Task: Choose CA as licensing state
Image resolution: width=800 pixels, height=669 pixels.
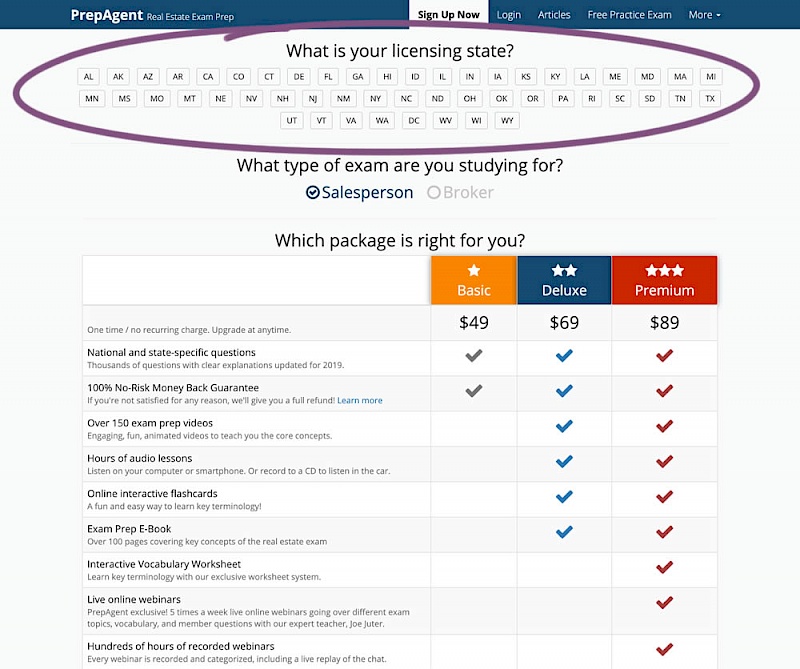Action: pos(208,76)
